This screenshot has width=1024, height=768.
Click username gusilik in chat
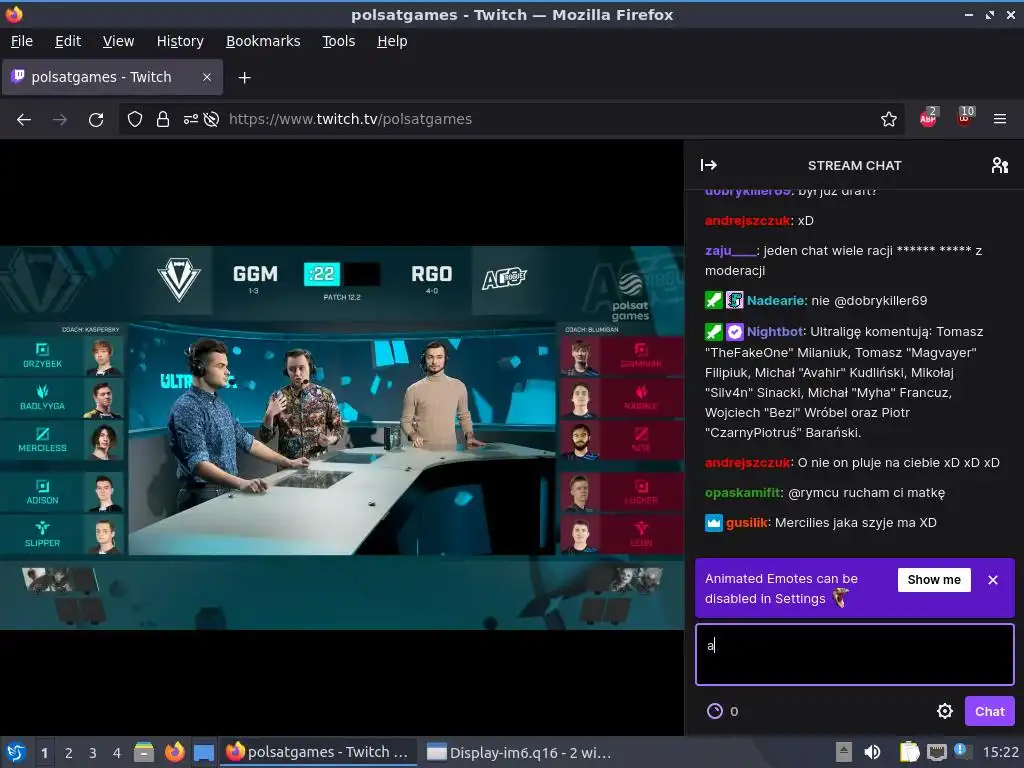click(x=746, y=522)
